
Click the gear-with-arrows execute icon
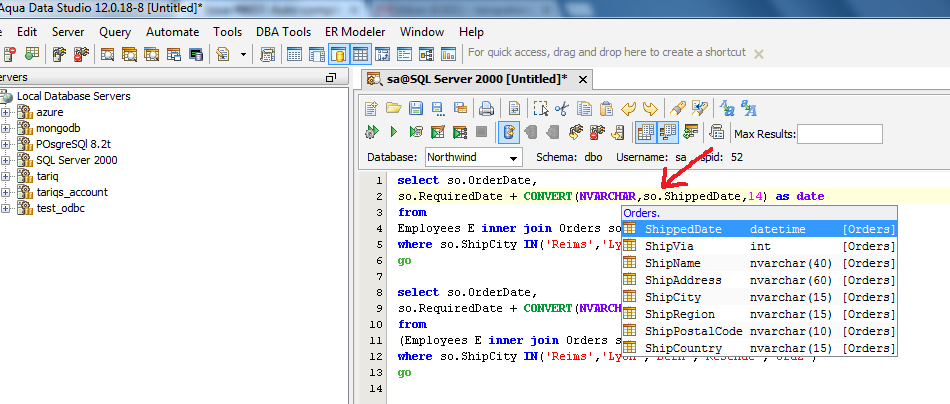click(371, 131)
